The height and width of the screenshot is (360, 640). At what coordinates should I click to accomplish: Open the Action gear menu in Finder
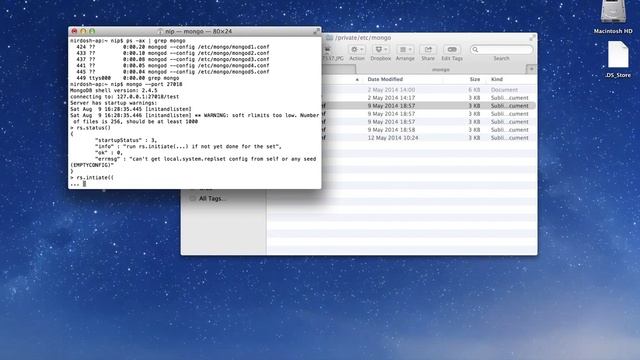click(357, 49)
